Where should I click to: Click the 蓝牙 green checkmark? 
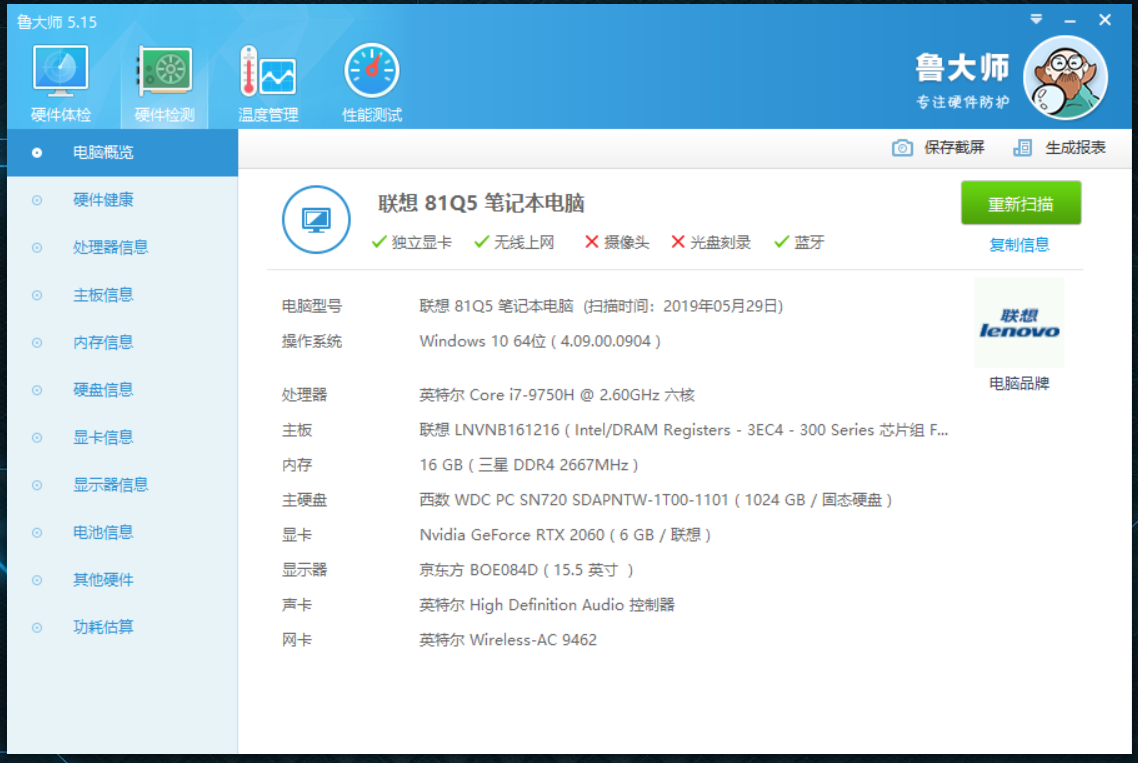pos(781,242)
